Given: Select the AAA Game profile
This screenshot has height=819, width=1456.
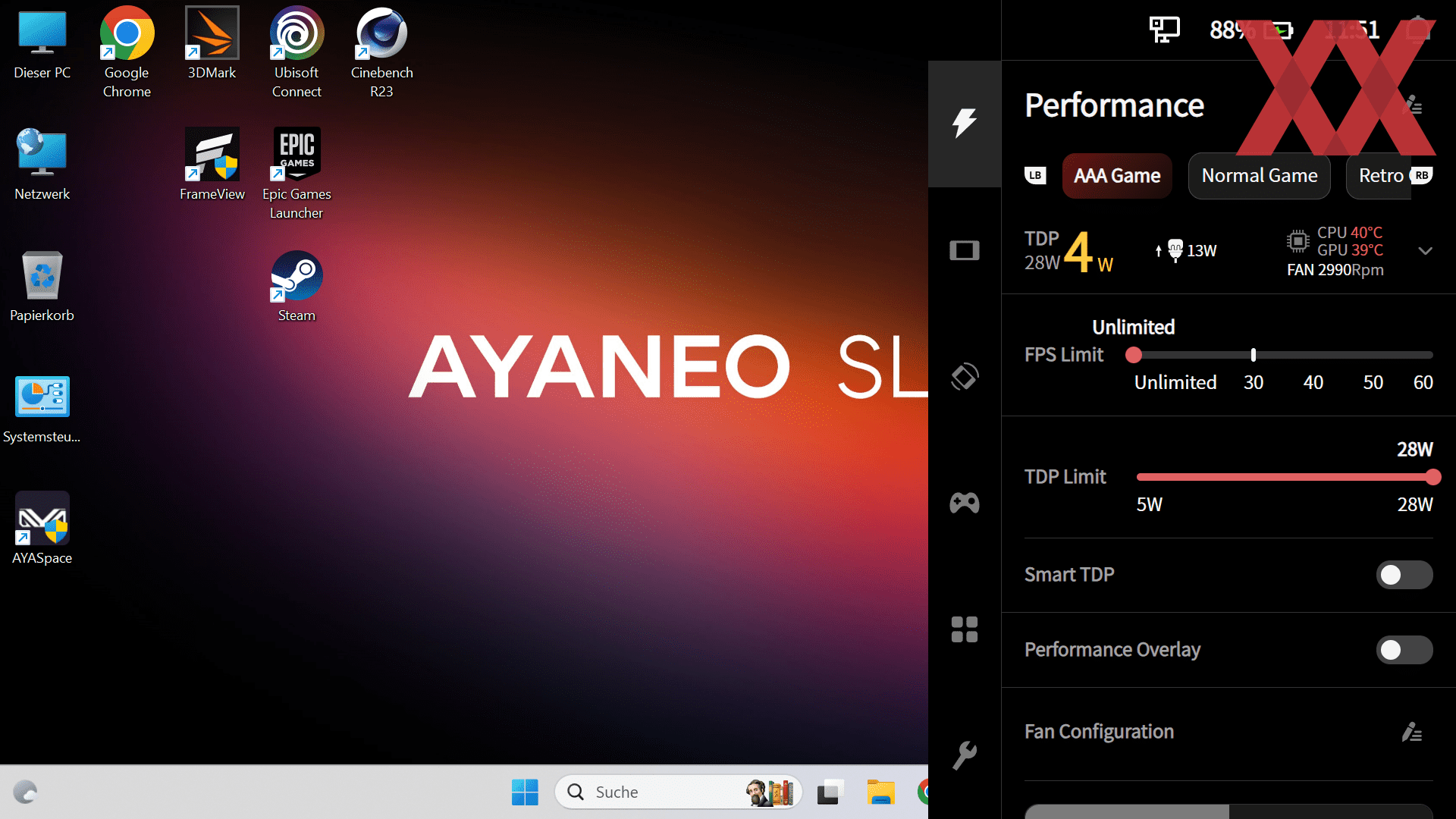Looking at the screenshot, I should click(1117, 176).
